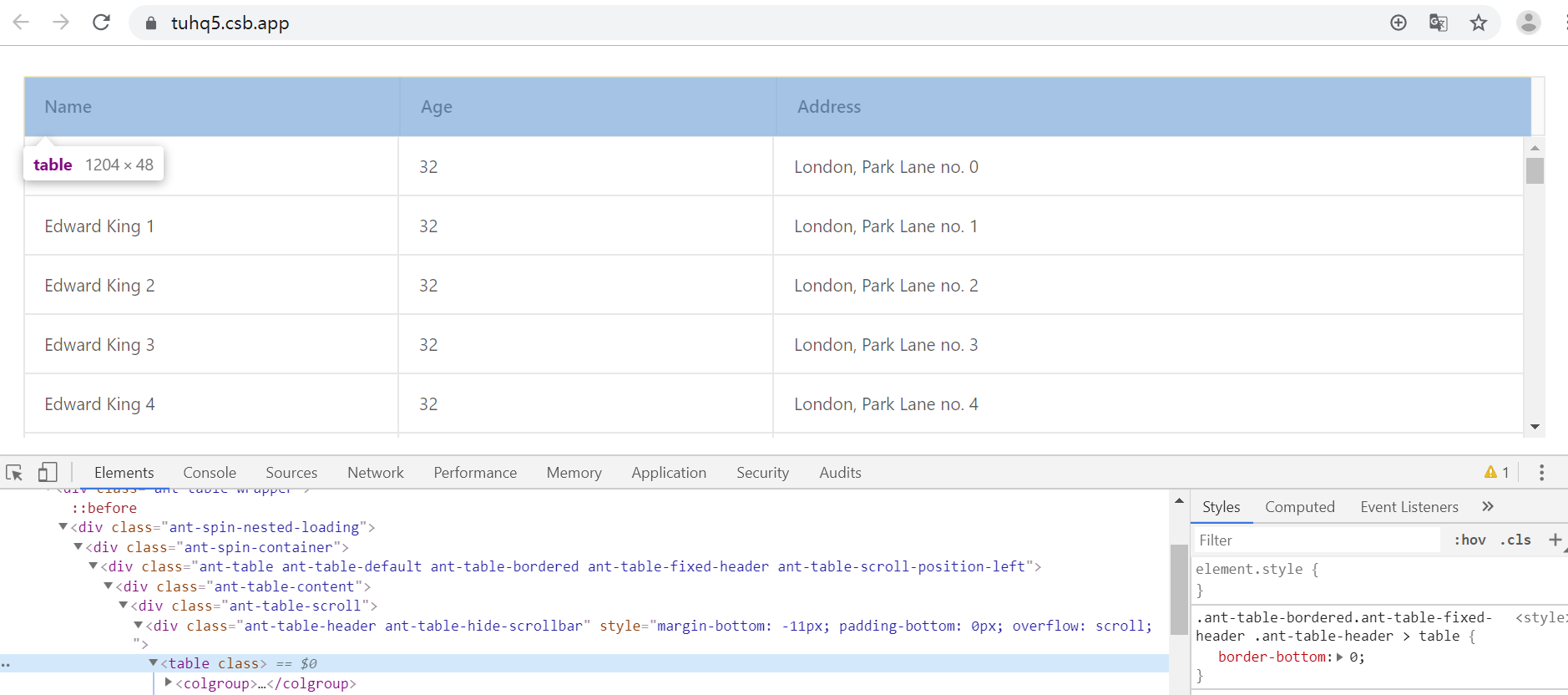The image size is (1568, 695).
Task: Open the Audits tab
Action: click(x=840, y=473)
